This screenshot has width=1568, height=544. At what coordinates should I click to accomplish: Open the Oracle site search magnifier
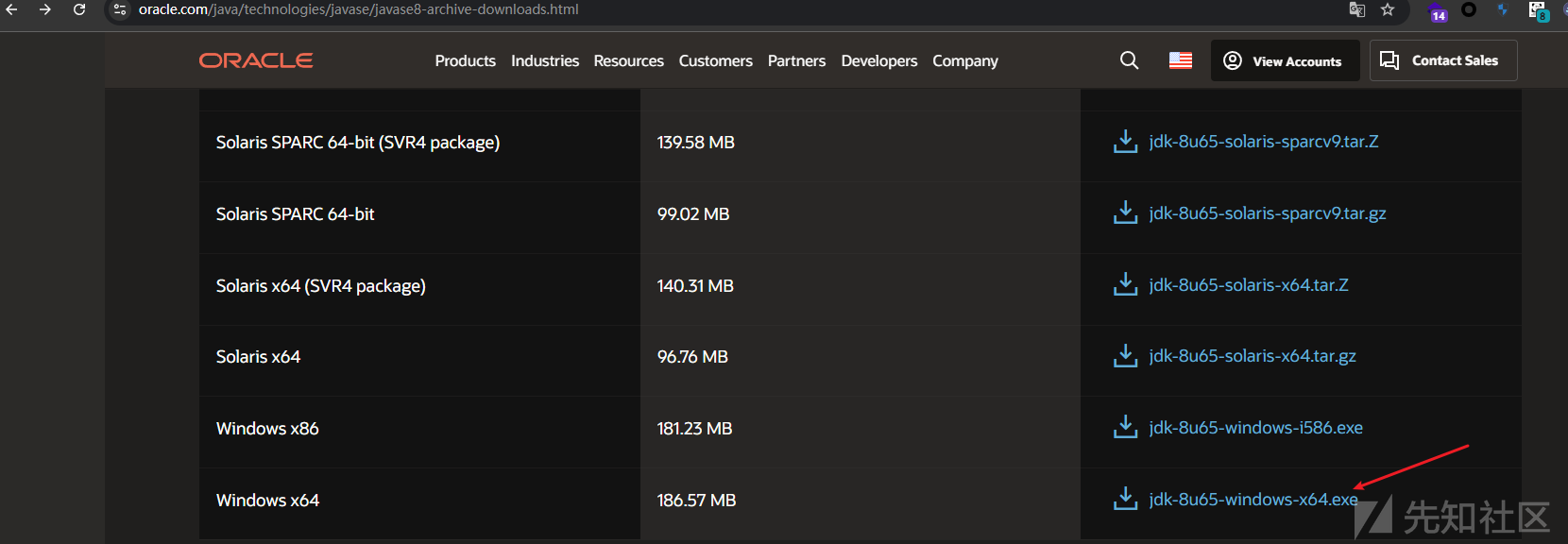pos(1129,60)
